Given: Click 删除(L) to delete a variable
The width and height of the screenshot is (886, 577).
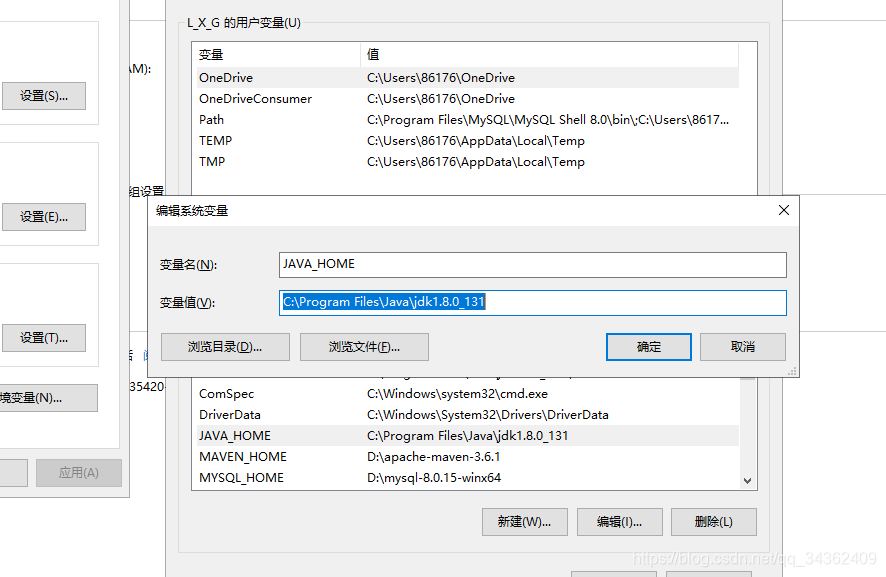Looking at the screenshot, I should [713, 521].
